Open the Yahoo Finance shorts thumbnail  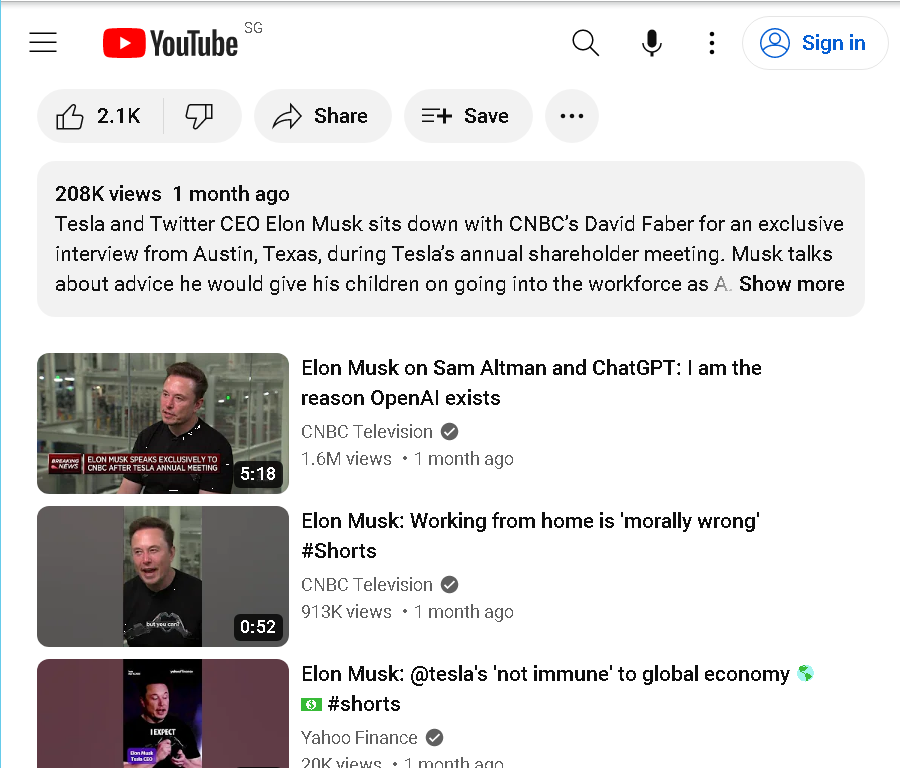[163, 713]
